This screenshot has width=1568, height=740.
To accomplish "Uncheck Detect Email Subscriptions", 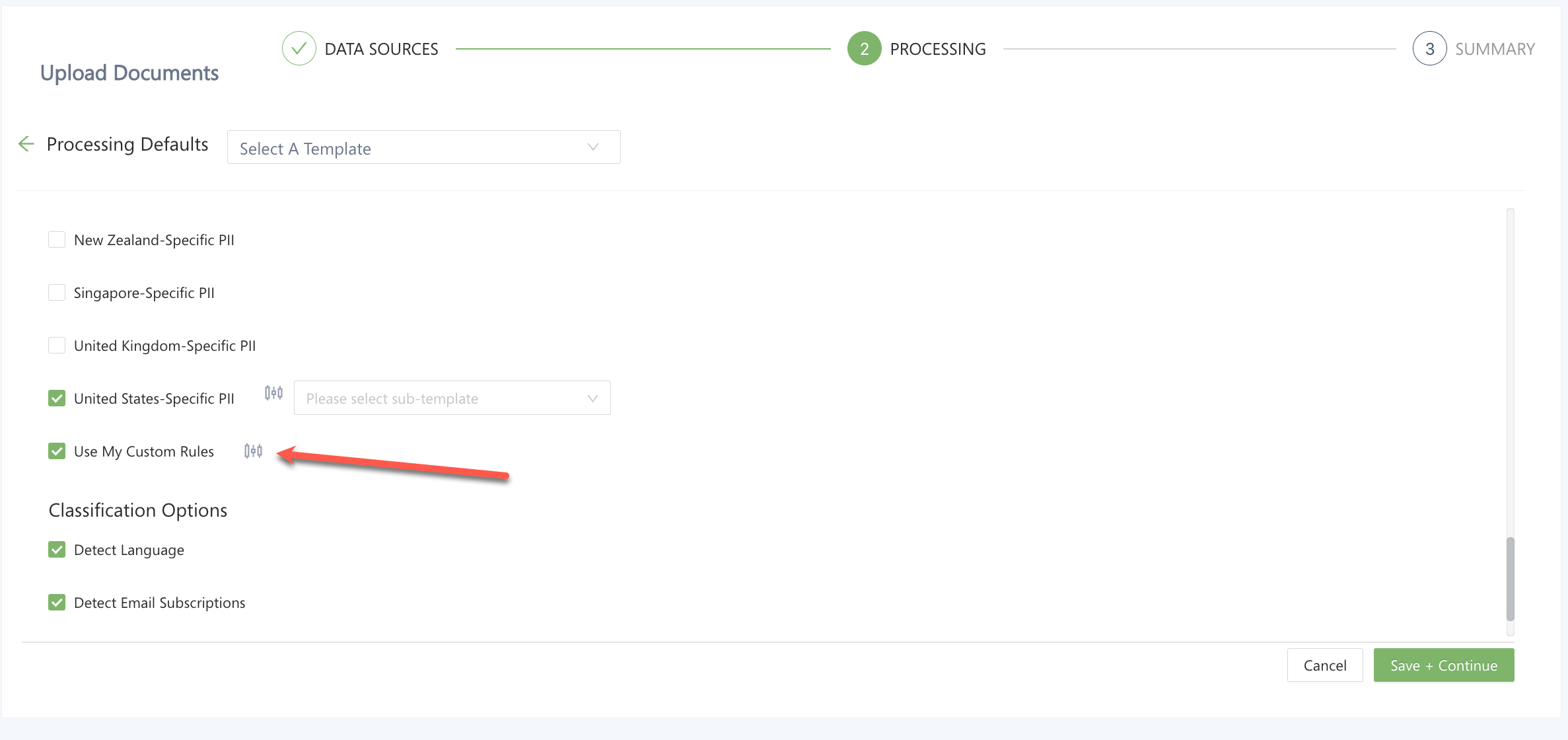I will pos(57,603).
